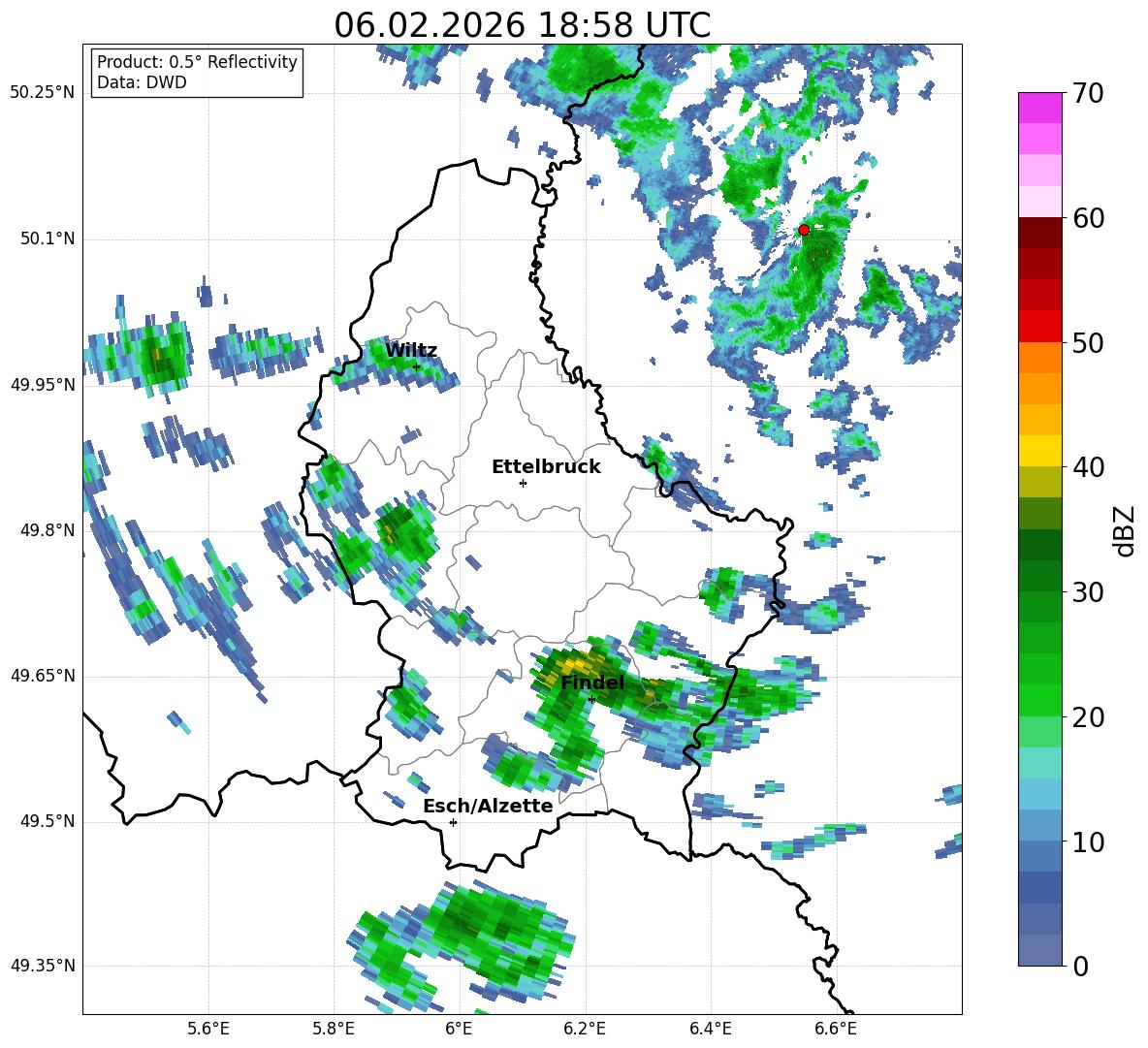Click the 40 tick on colorbar
This screenshot has width=1148, height=1048.
point(1087,467)
